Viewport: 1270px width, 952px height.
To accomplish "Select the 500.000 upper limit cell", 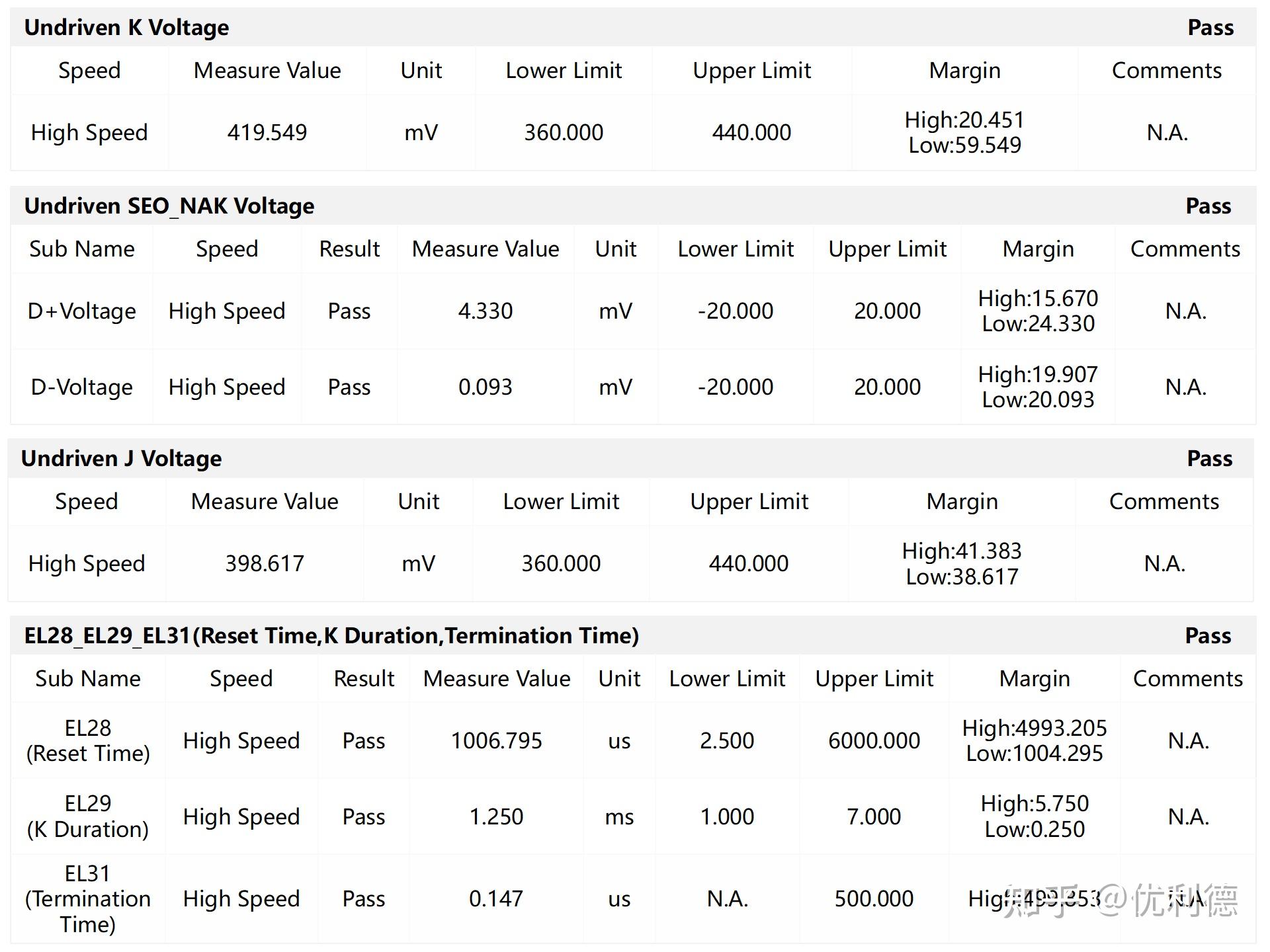I will click(874, 898).
